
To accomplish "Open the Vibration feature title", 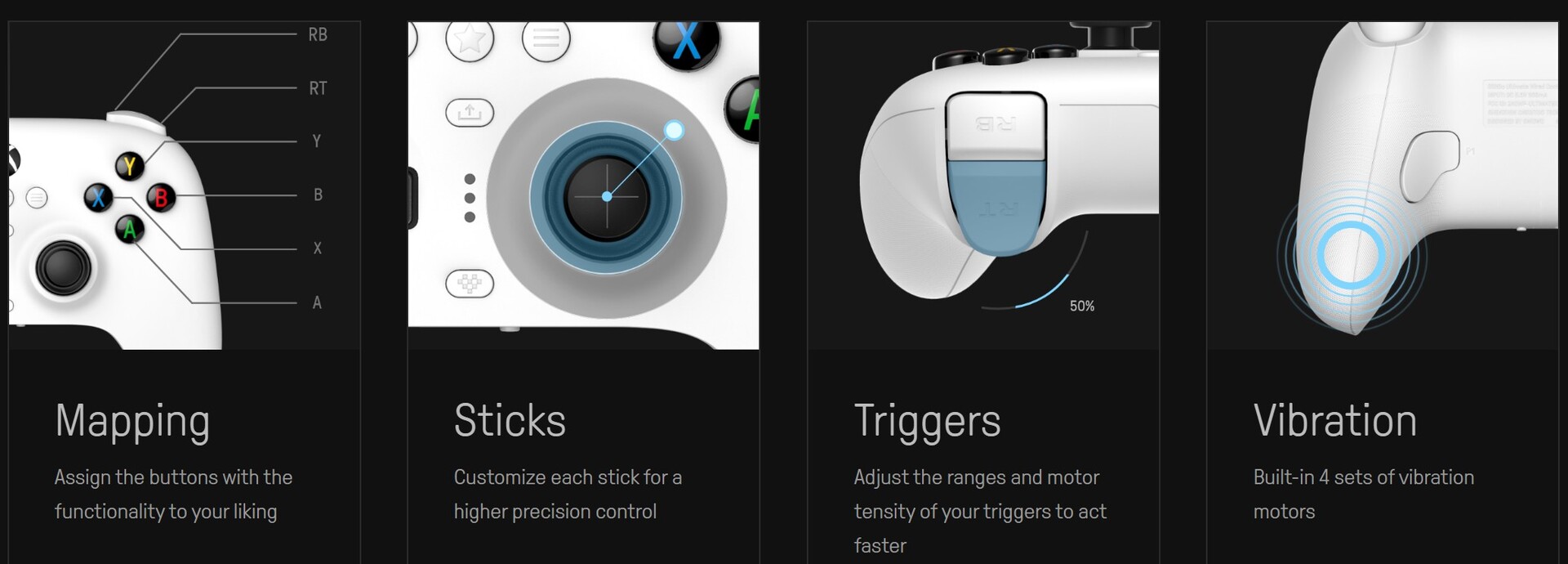I will (x=1335, y=420).
